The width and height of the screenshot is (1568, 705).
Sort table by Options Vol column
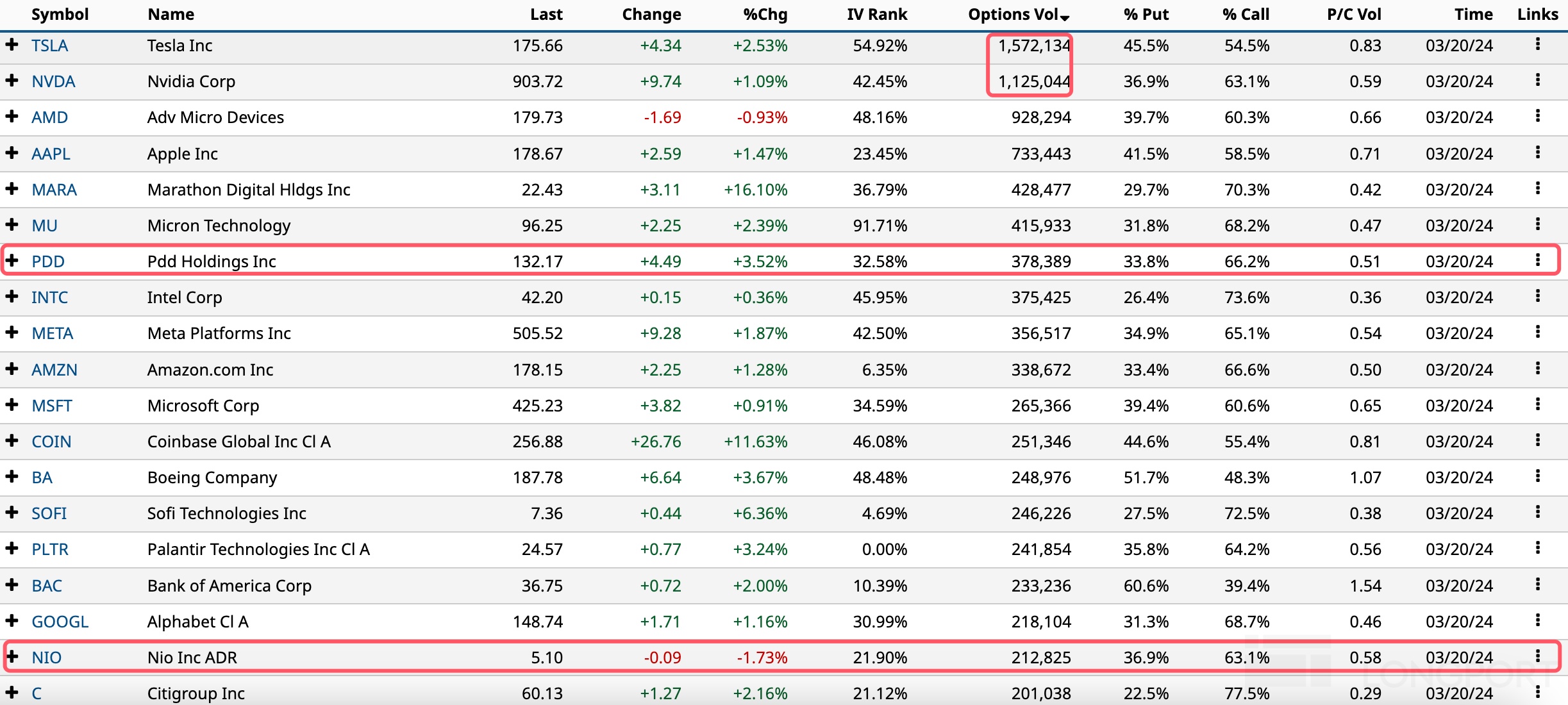(x=1017, y=14)
